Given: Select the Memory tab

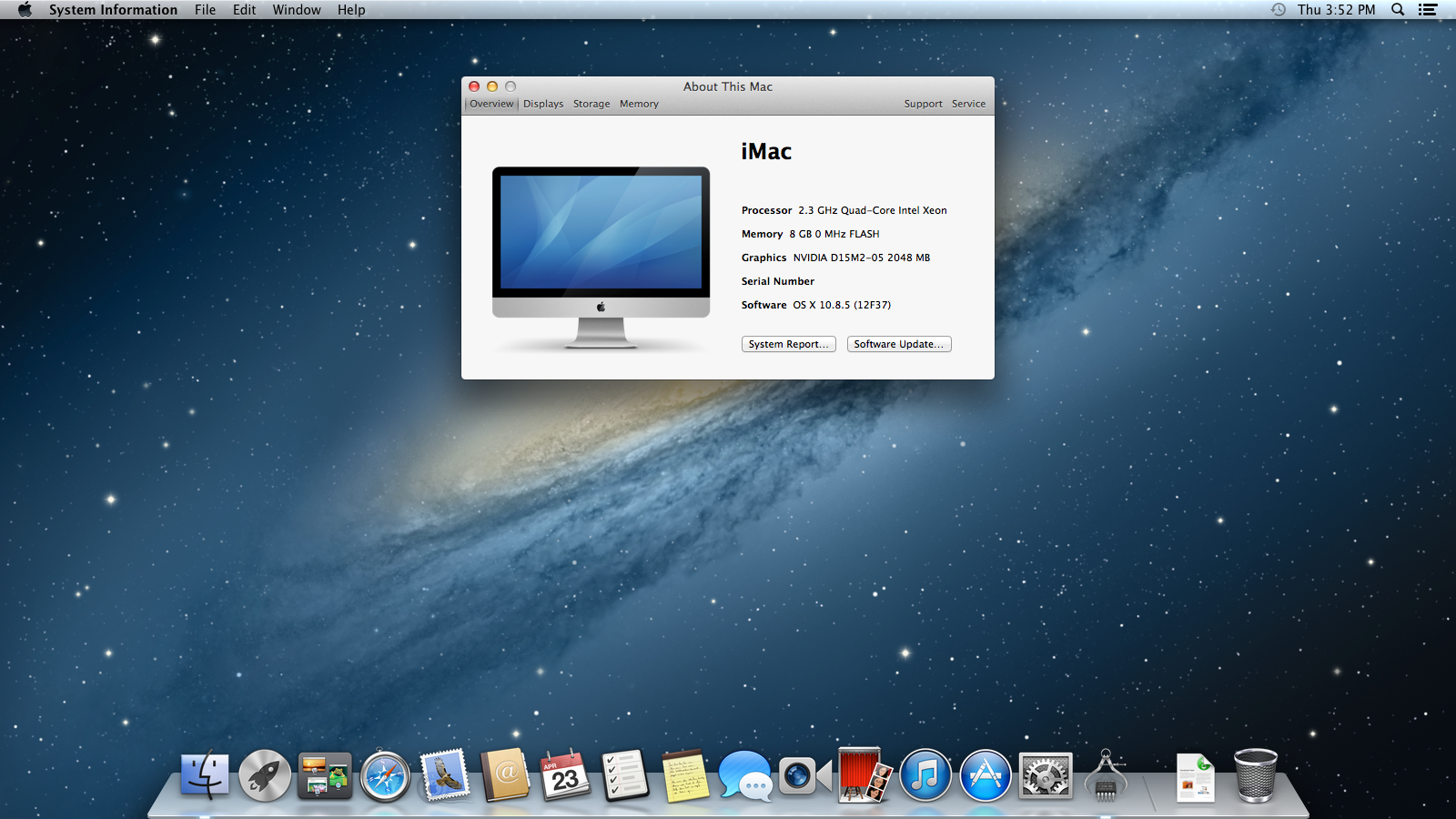Looking at the screenshot, I should pyautogui.click(x=639, y=104).
